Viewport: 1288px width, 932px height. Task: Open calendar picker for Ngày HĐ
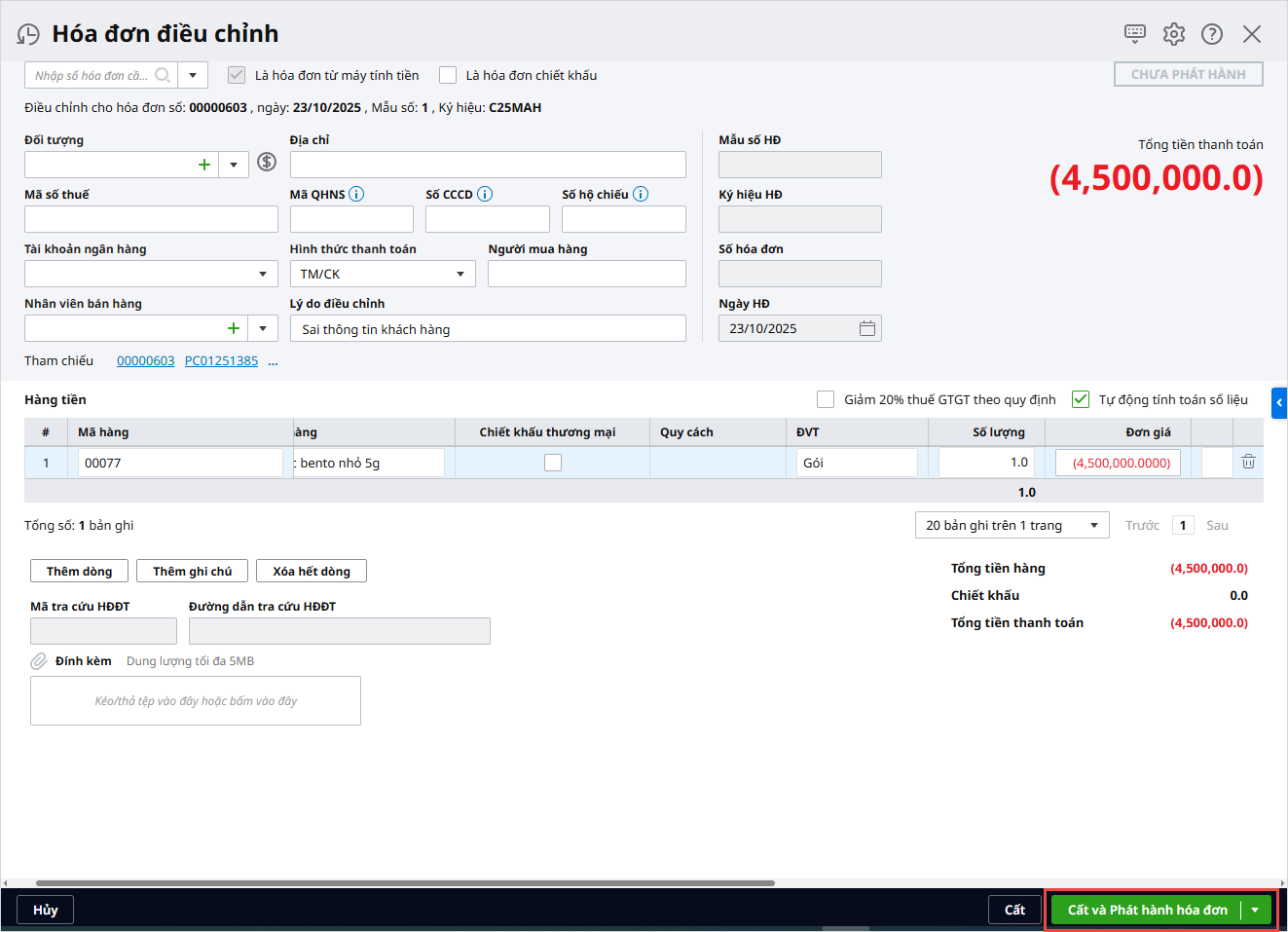[x=867, y=329]
